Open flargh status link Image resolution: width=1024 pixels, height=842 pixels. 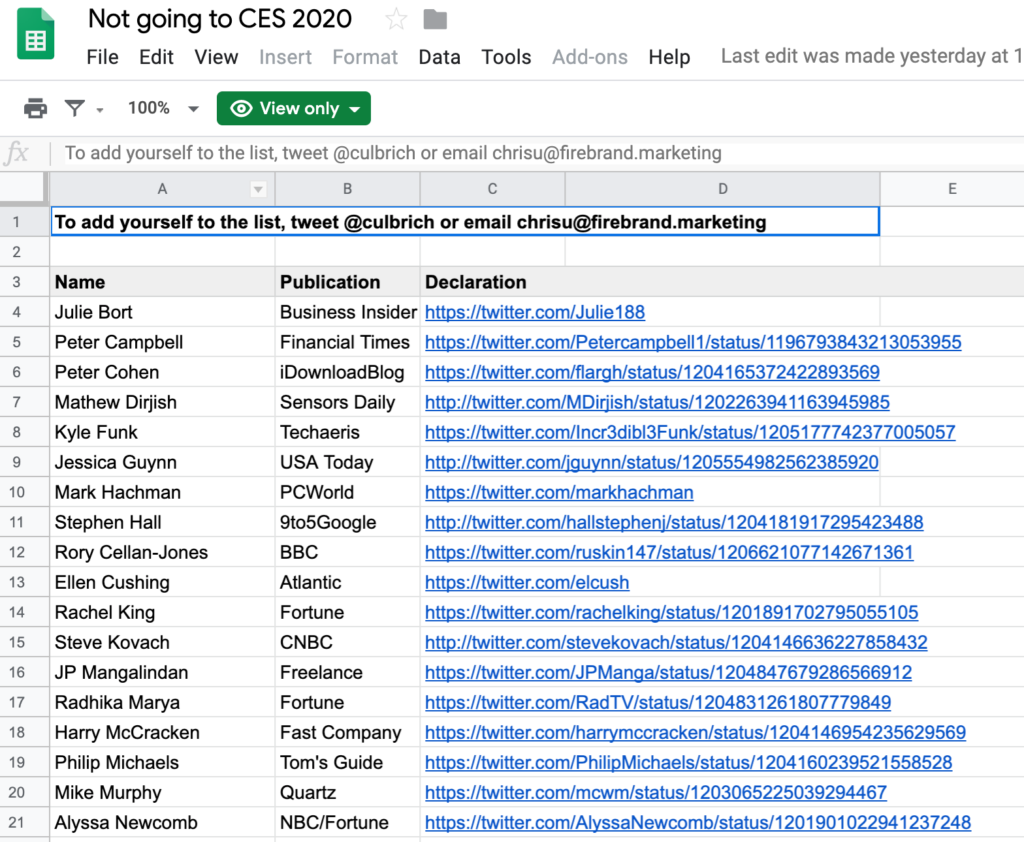[x=652, y=372]
